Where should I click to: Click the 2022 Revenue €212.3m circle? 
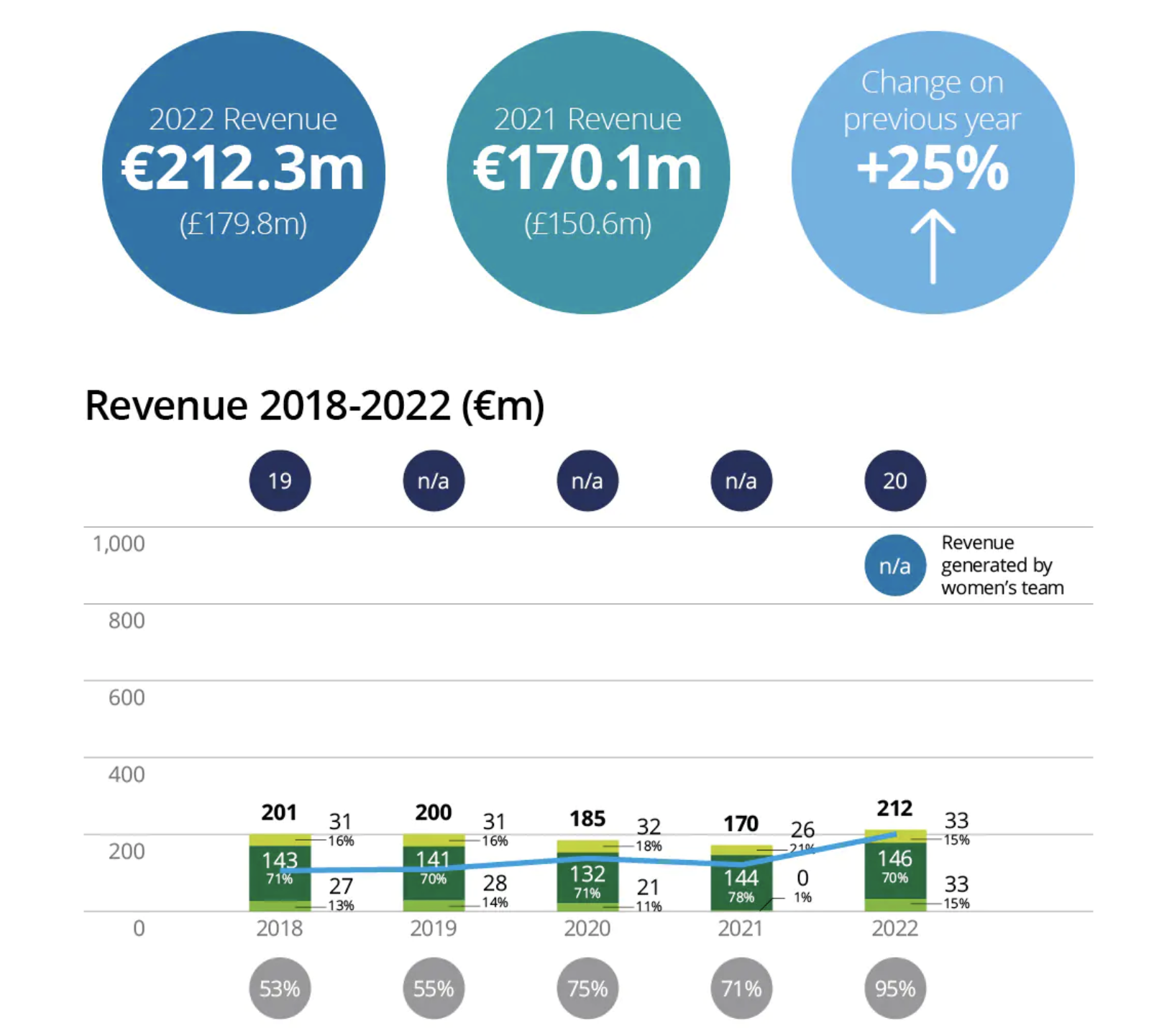click(243, 173)
